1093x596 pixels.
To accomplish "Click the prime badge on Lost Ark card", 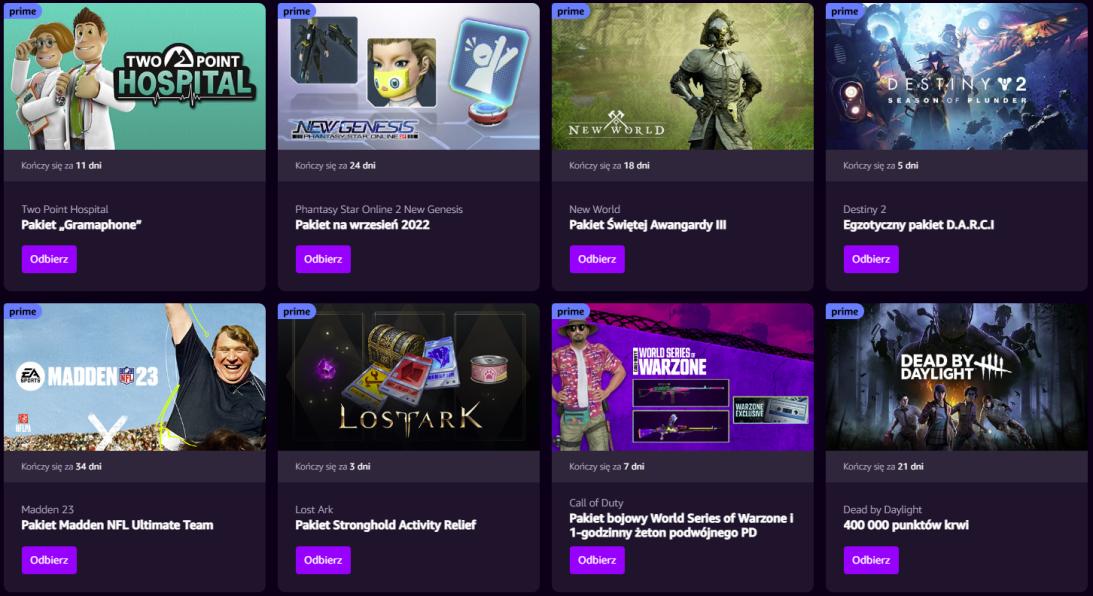I will 296,312.
